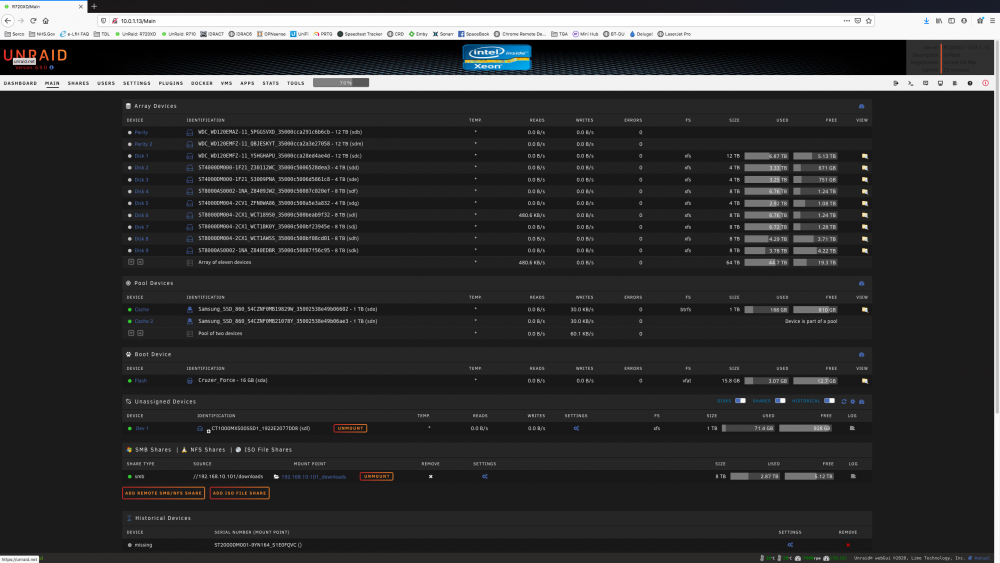The image size is (1000, 563).
Task: Click the disk icon beside the Parity identification
Action: [189, 133]
